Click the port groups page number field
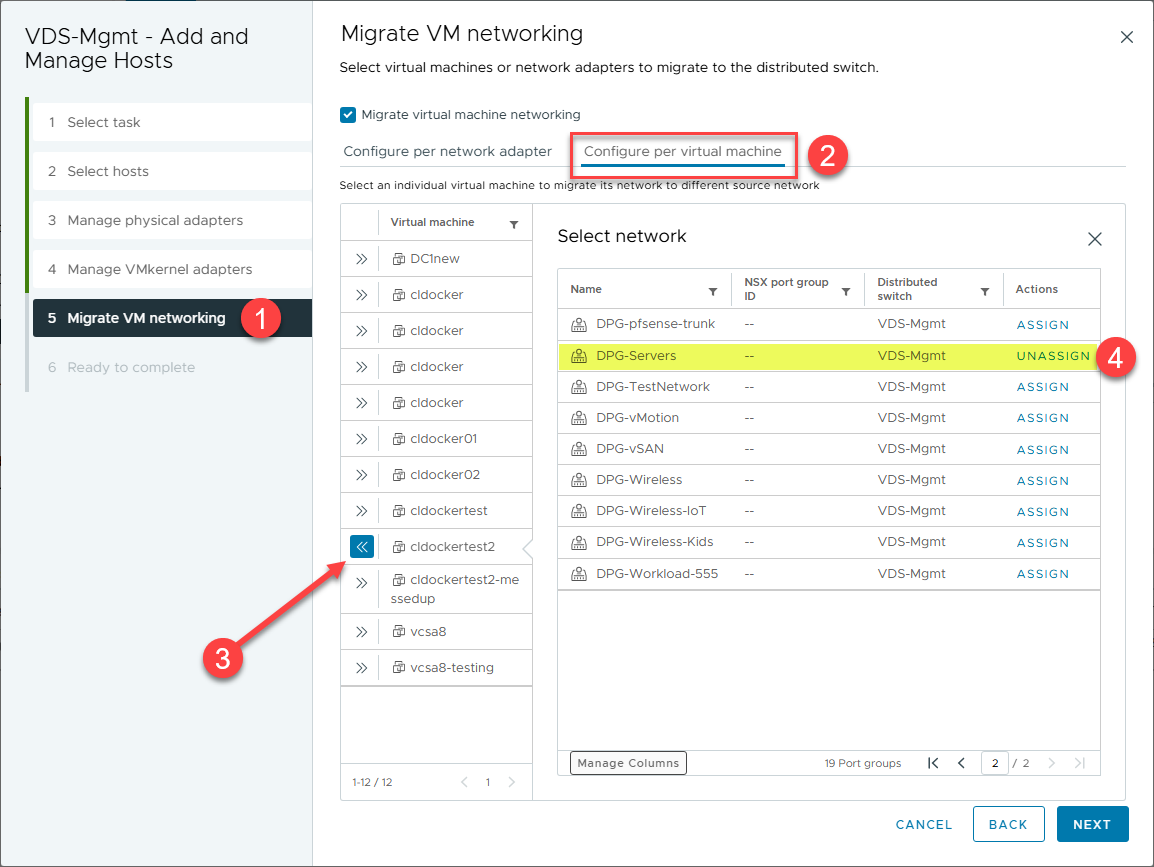This screenshot has width=1154, height=867. (x=994, y=763)
